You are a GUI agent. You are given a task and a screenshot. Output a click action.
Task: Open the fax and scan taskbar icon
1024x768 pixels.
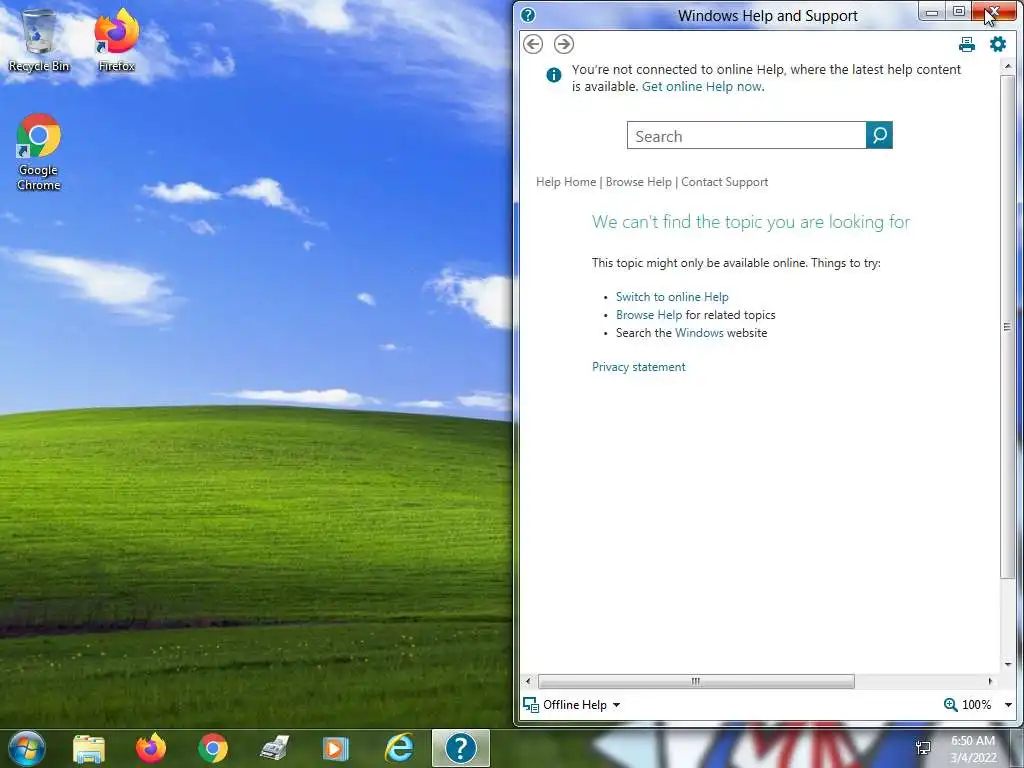pos(275,748)
